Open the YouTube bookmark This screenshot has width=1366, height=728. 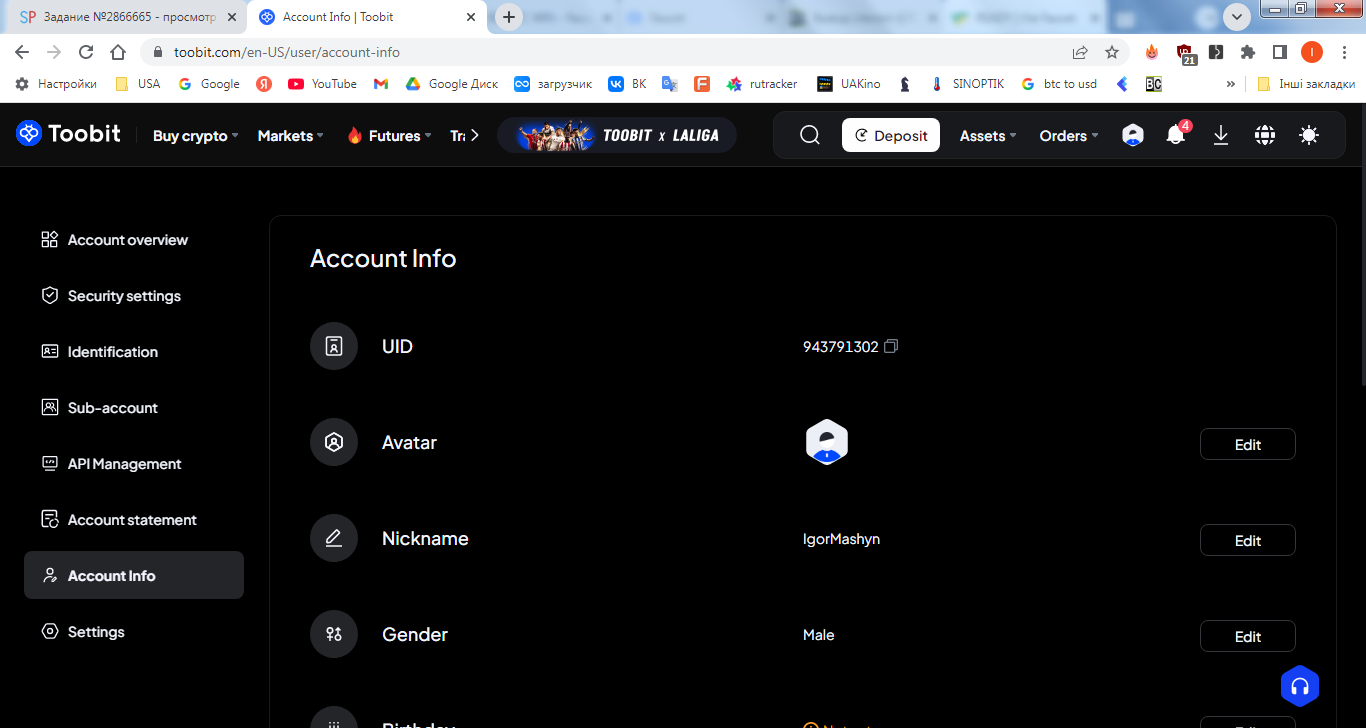(322, 84)
